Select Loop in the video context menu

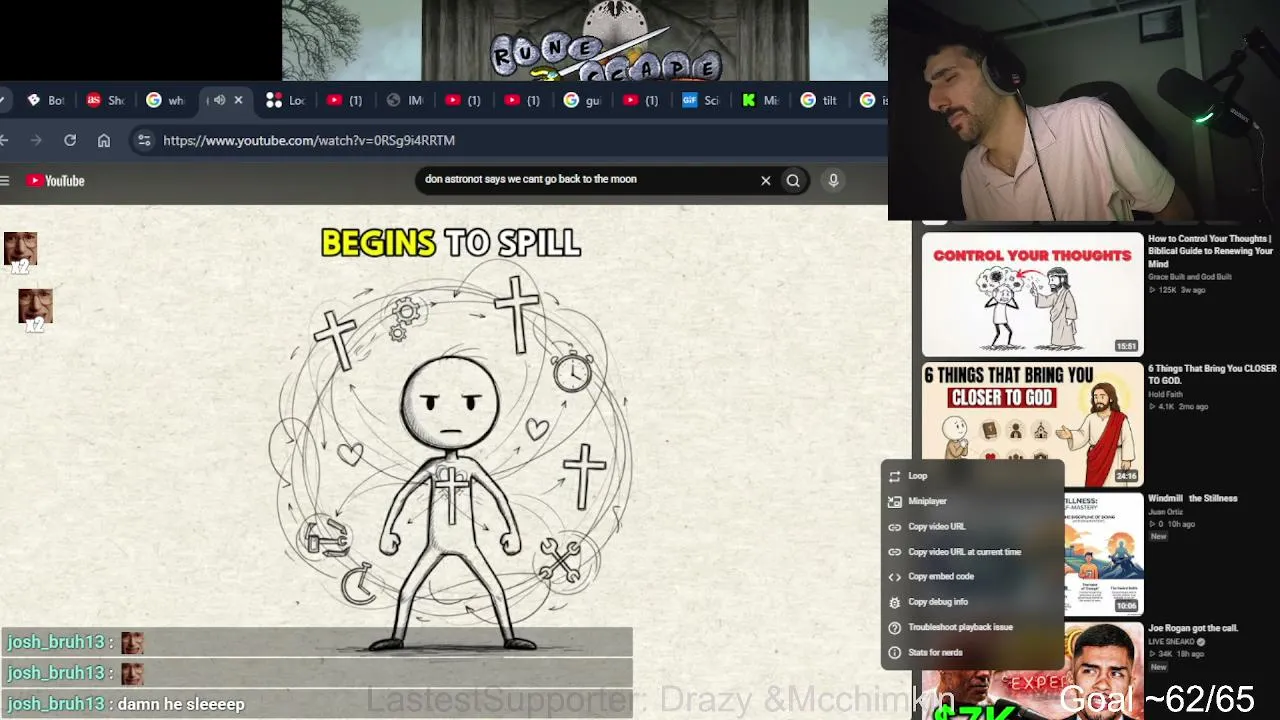point(971,476)
